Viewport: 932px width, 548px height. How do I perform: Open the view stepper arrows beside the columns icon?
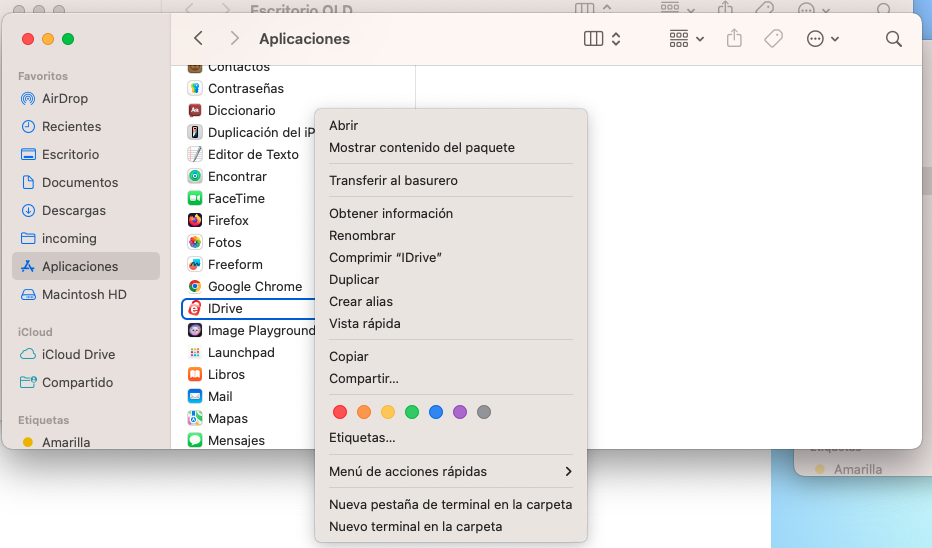(616, 39)
